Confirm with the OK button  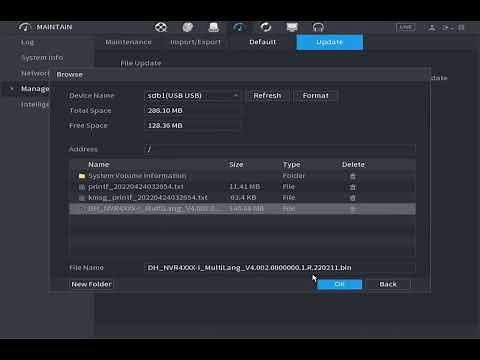(339, 284)
